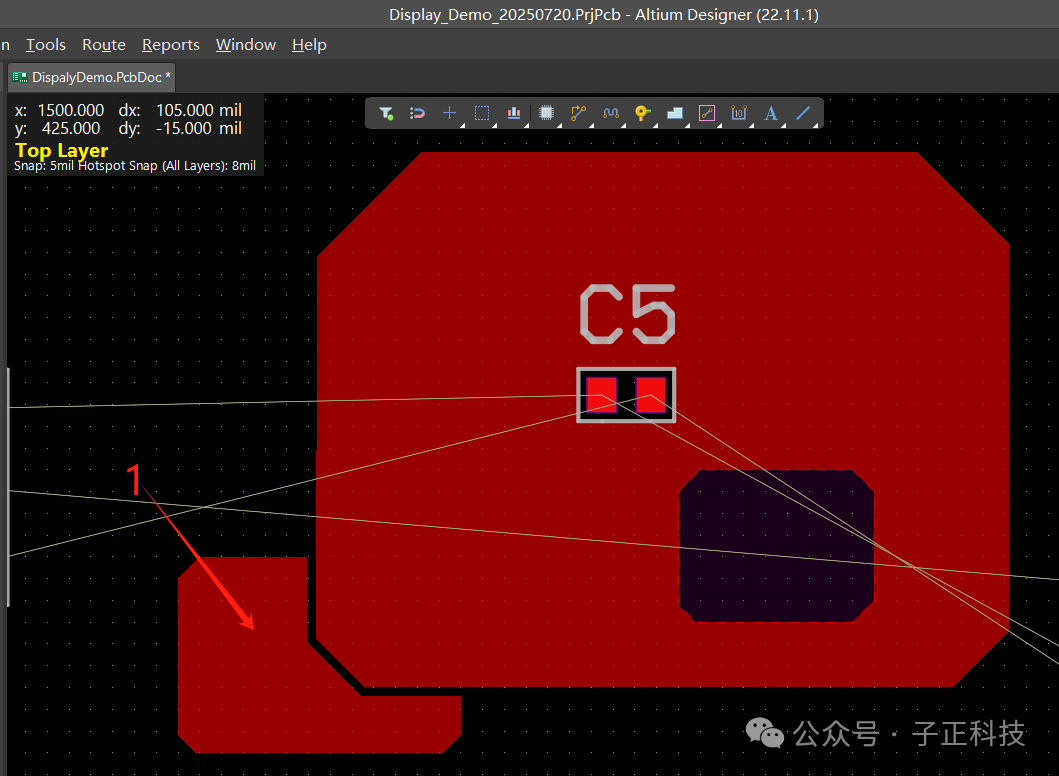The image size is (1059, 776).
Task: Select the left pad of capacitor C5
Action: pos(601,395)
